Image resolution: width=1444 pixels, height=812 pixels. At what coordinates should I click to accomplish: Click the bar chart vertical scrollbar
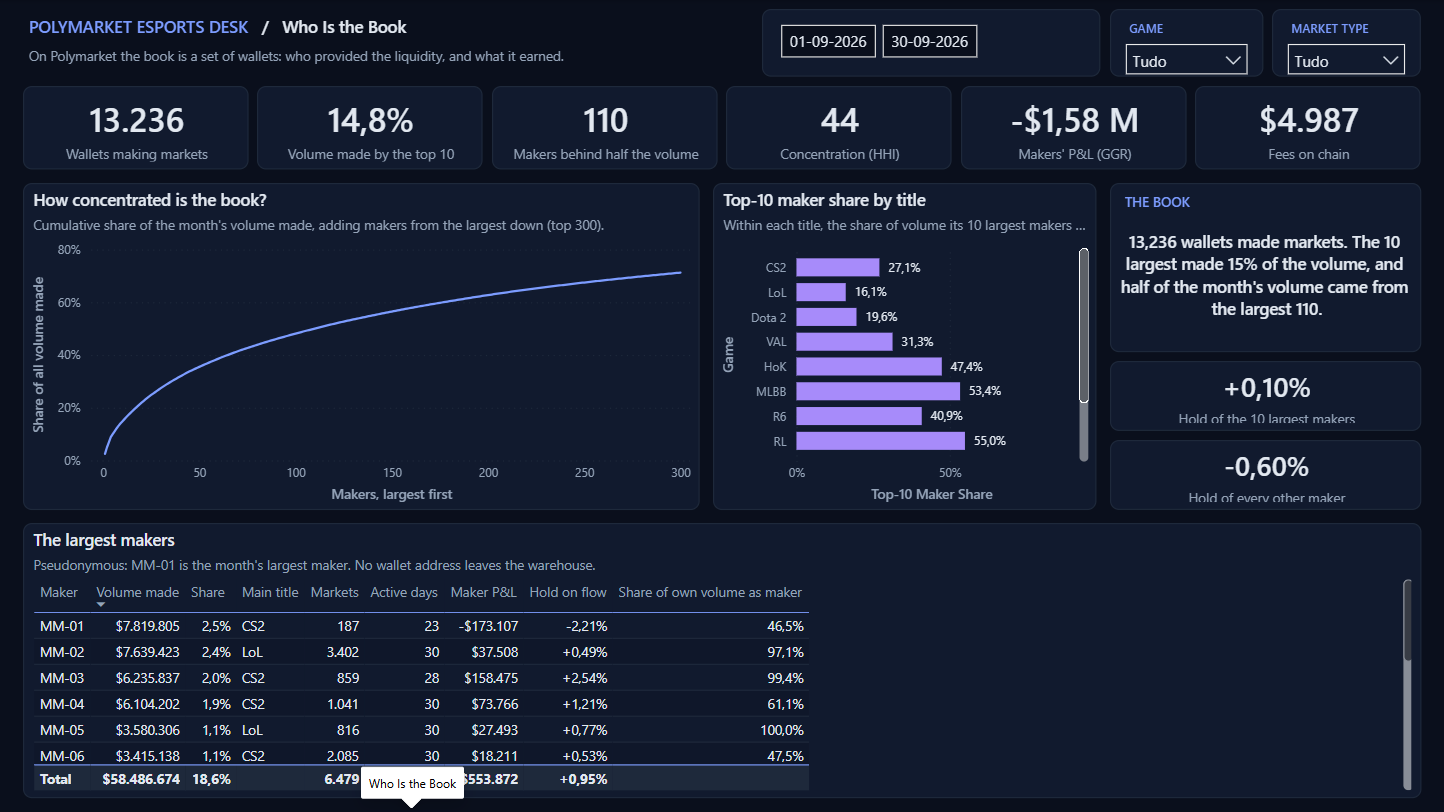(x=1083, y=326)
